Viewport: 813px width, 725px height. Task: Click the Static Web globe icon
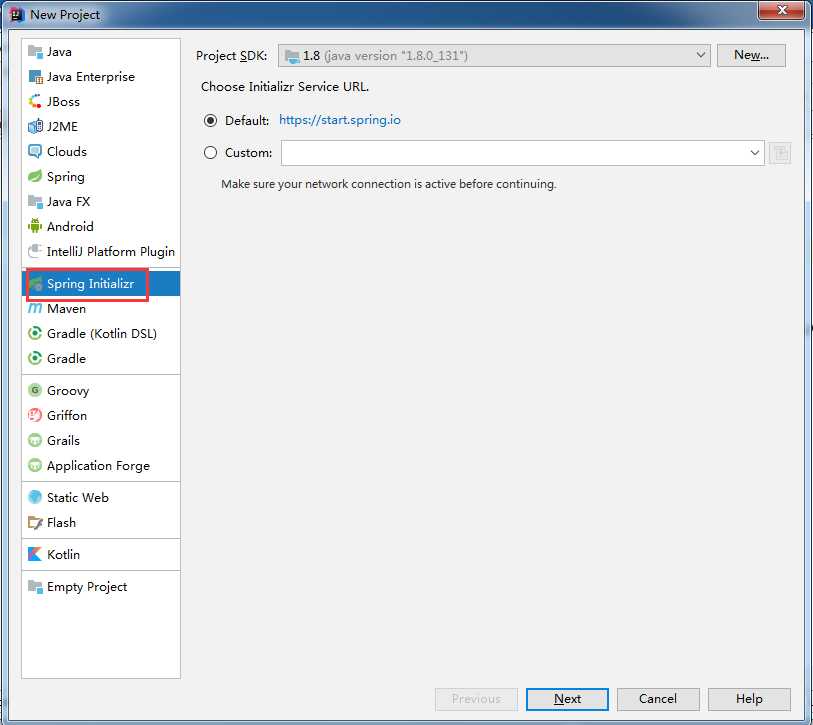point(35,497)
